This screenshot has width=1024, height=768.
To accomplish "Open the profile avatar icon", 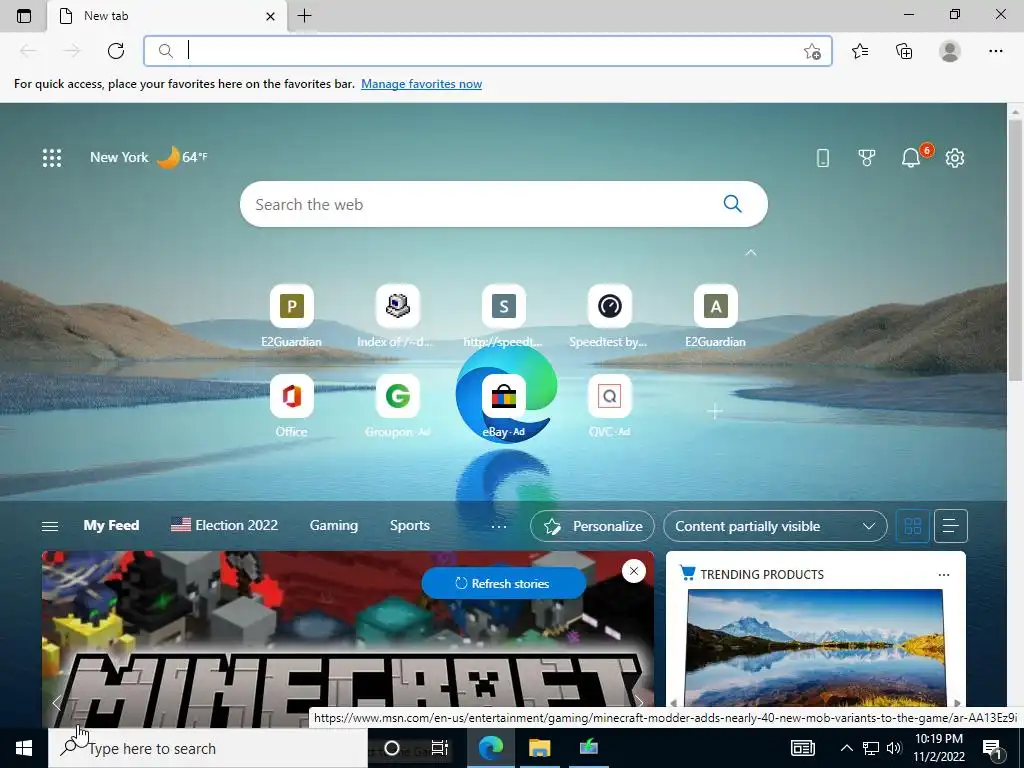I will tap(950, 51).
